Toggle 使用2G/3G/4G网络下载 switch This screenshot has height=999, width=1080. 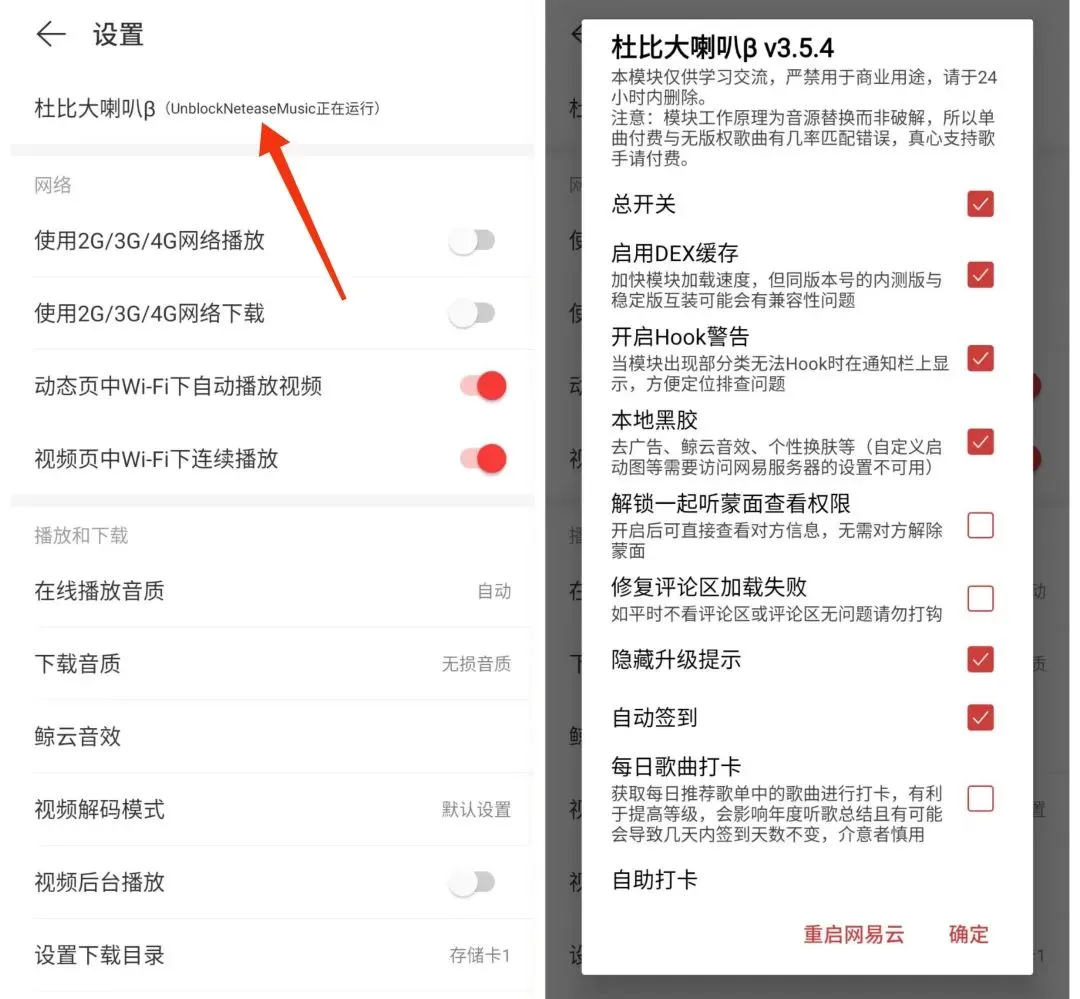472,313
